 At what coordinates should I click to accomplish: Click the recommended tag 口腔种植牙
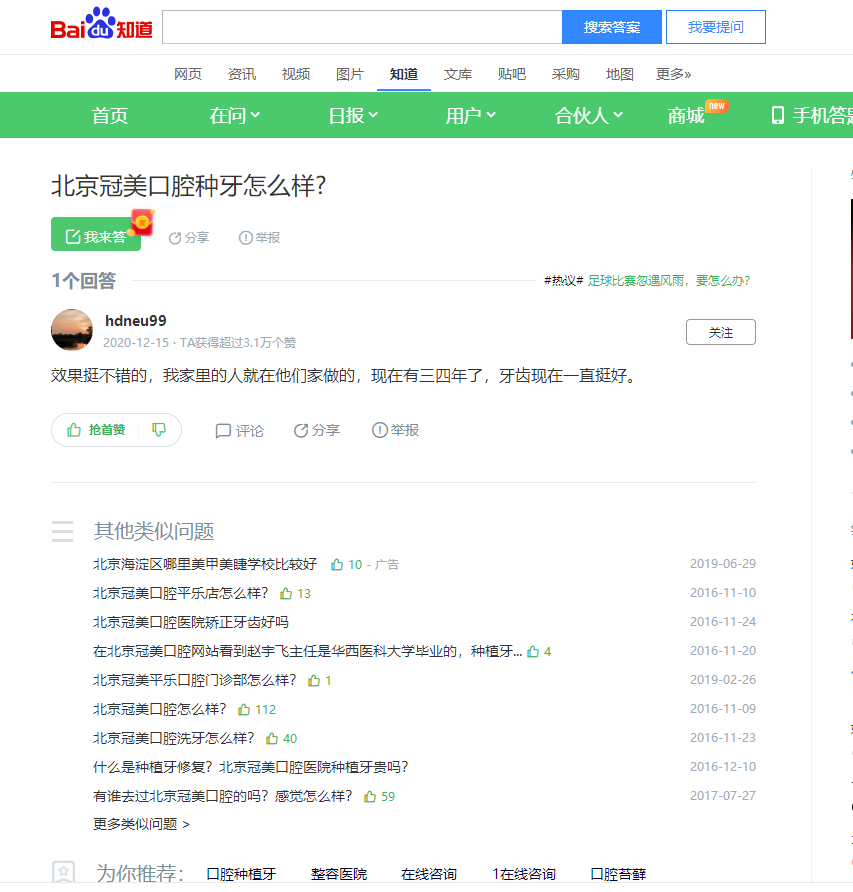(x=241, y=874)
